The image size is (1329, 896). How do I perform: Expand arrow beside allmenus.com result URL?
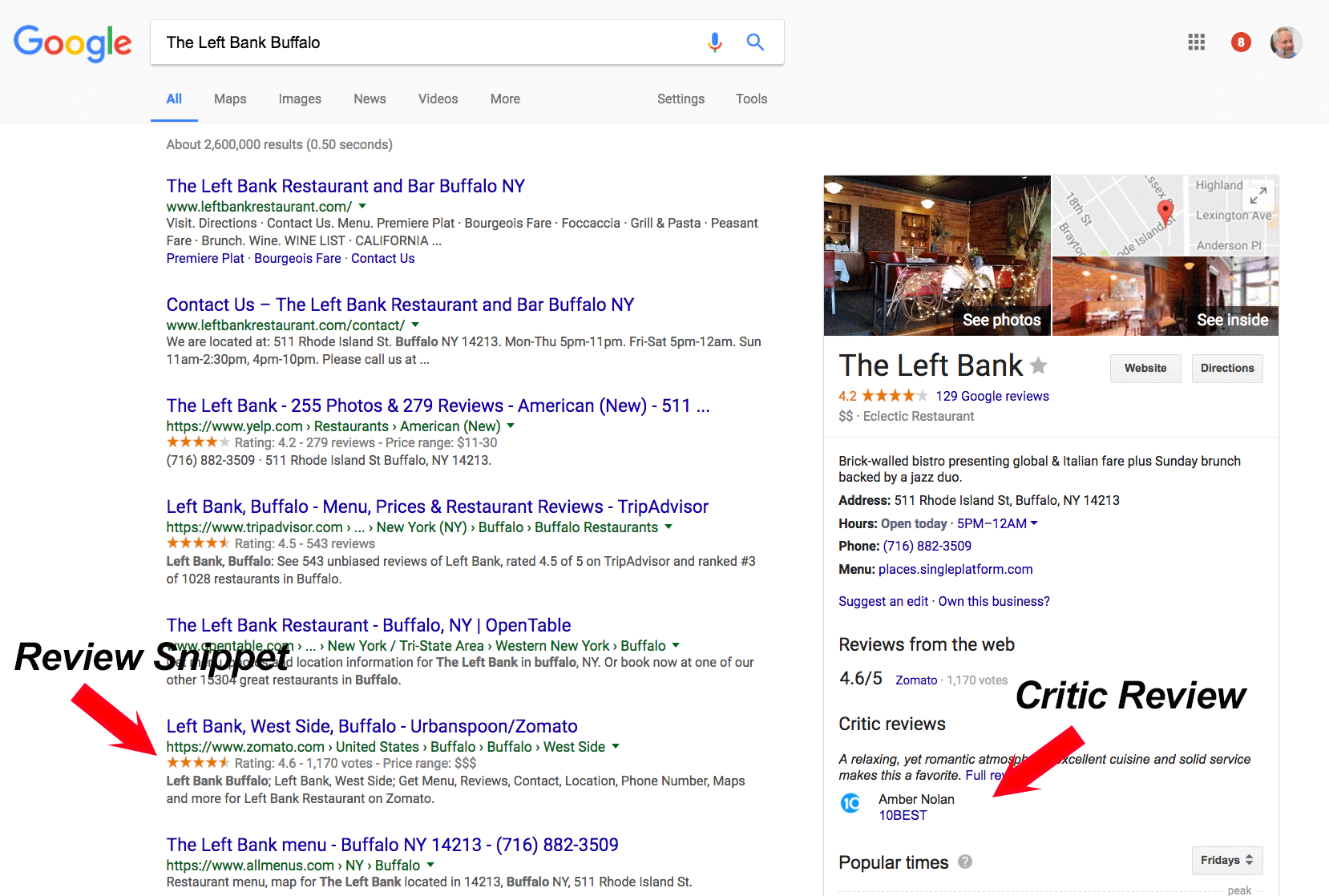click(x=430, y=865)
